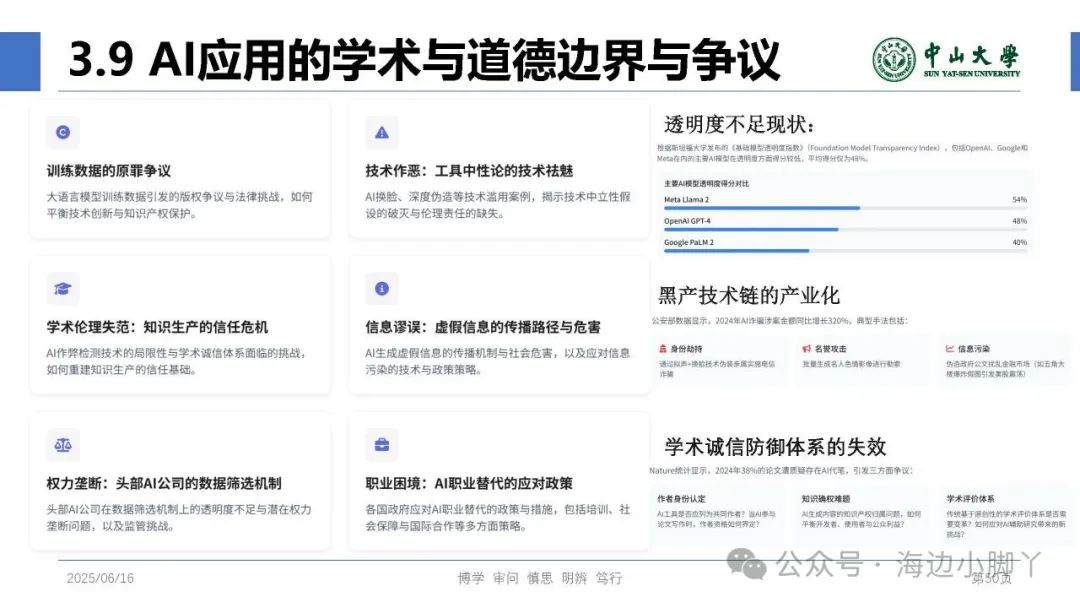Click the description starting 大语言模型训练数据
Image resolution: width=1080 pixels, height=608 pixels.
point(179,205)
